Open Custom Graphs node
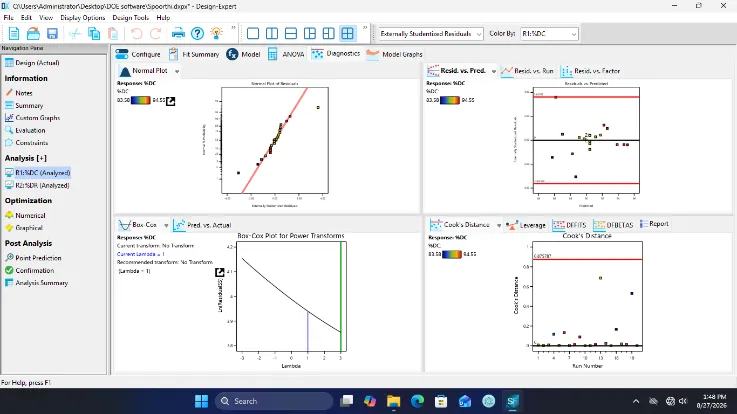 click(32, 118)
